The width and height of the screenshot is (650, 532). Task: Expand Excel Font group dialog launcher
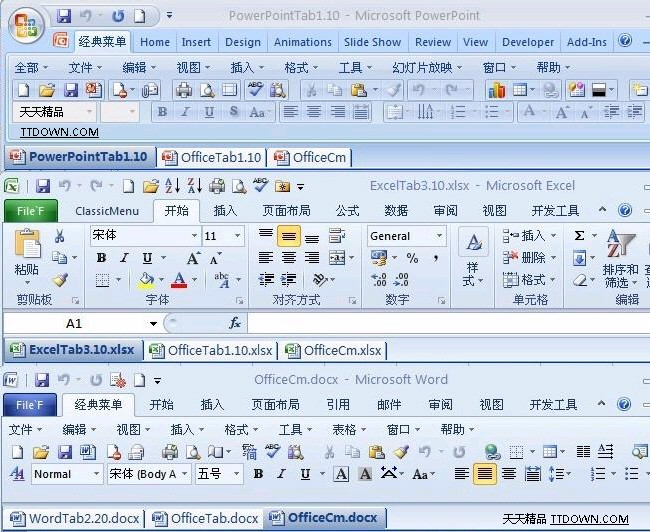click(239, 300)
